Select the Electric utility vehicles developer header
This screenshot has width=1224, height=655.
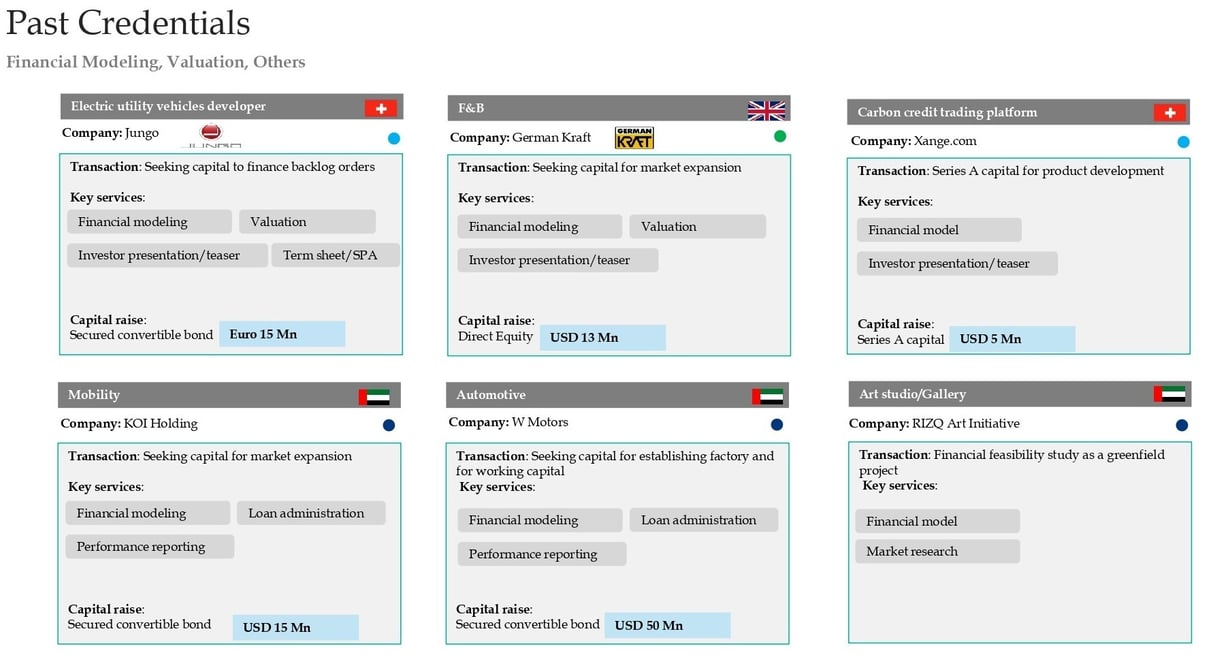230,107
